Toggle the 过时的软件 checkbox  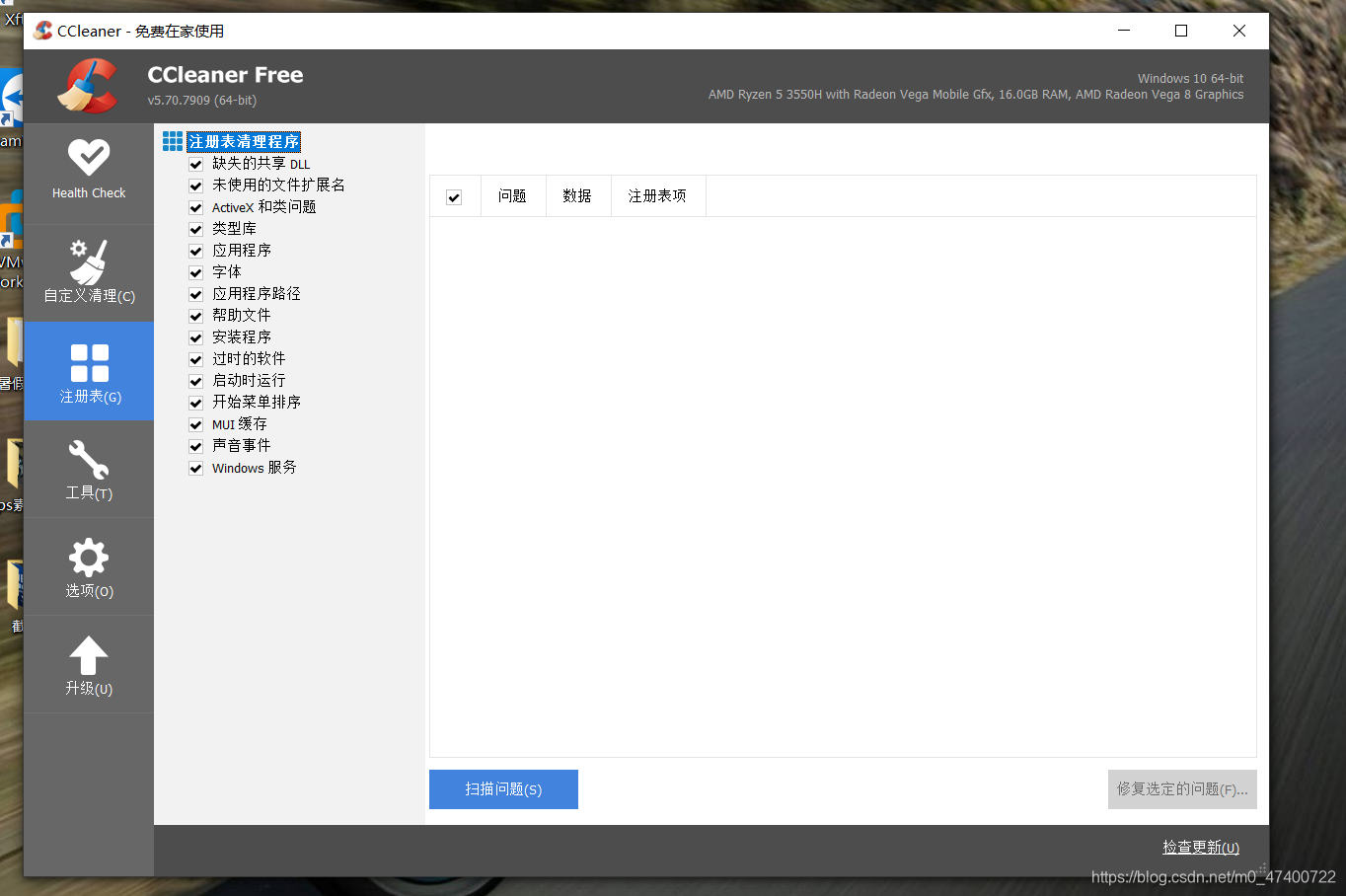[x=195, y=359]
